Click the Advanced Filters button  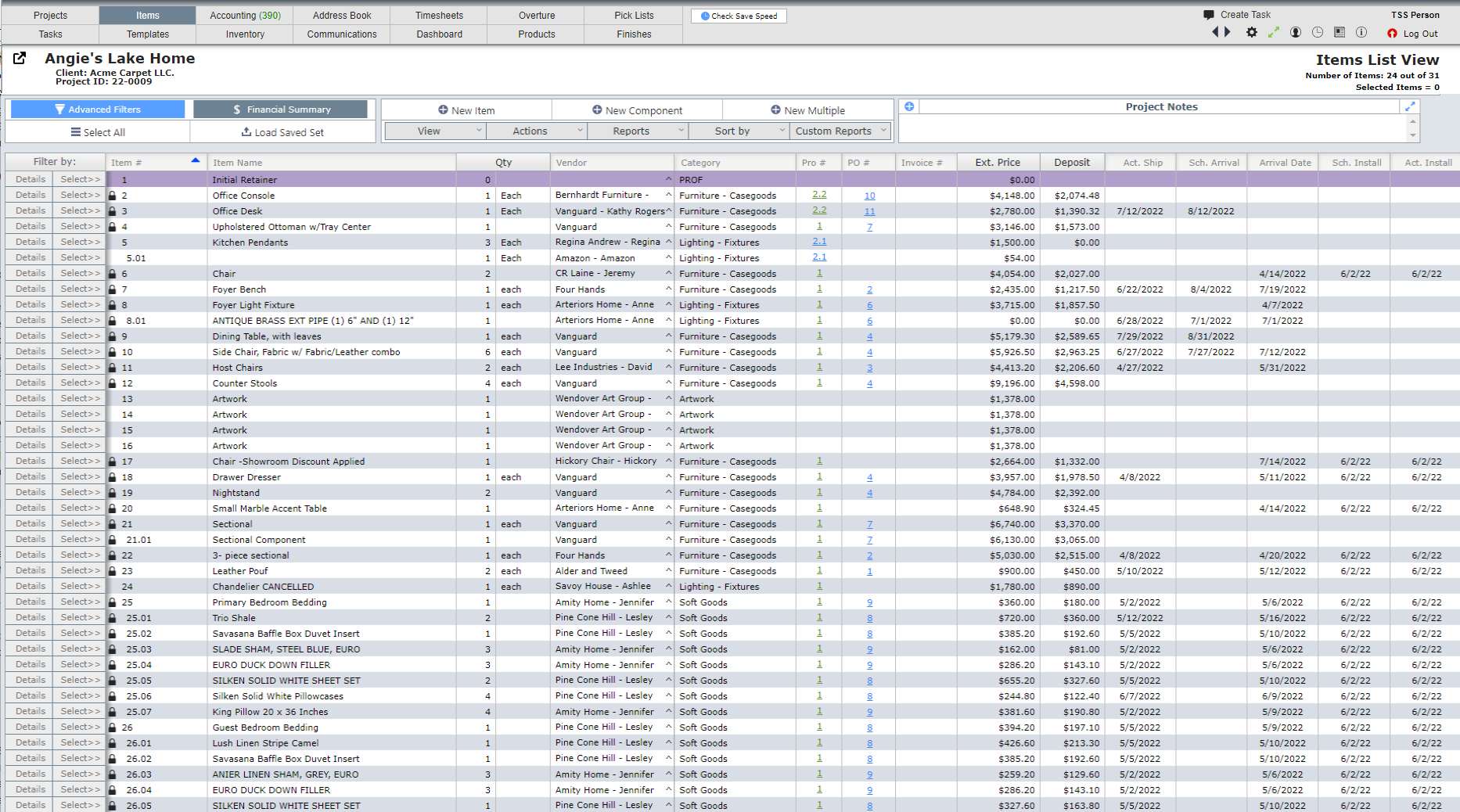[x=98, y=110]
